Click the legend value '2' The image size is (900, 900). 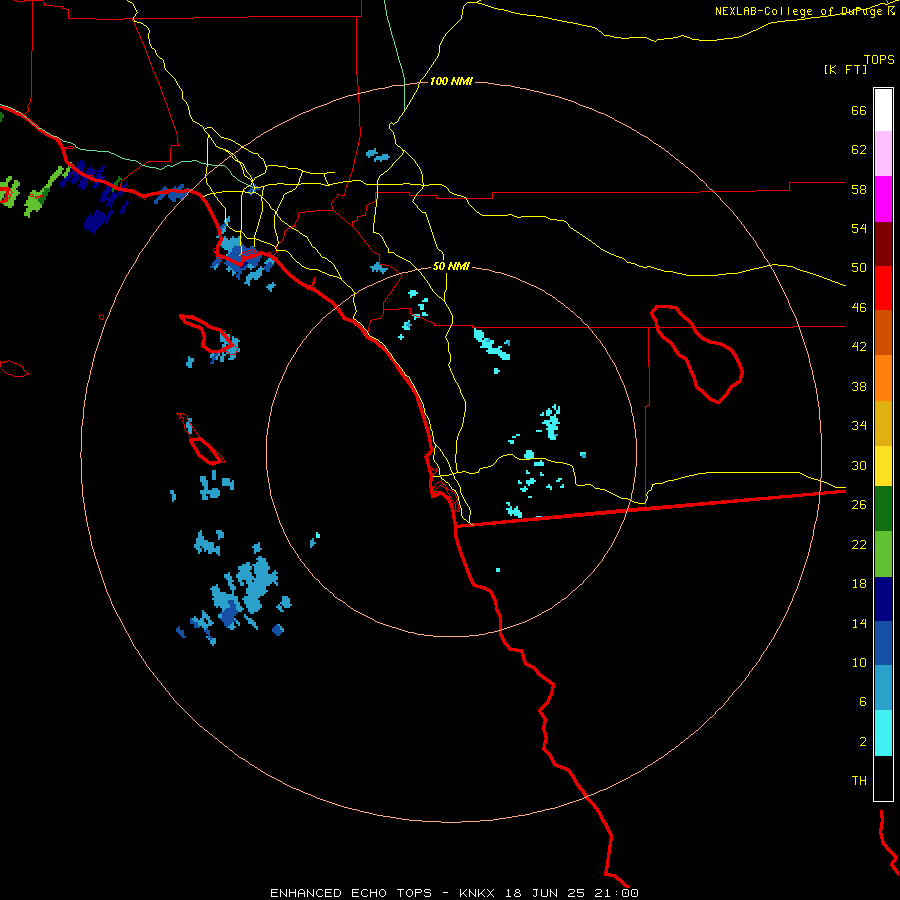[x=863, y=742]
